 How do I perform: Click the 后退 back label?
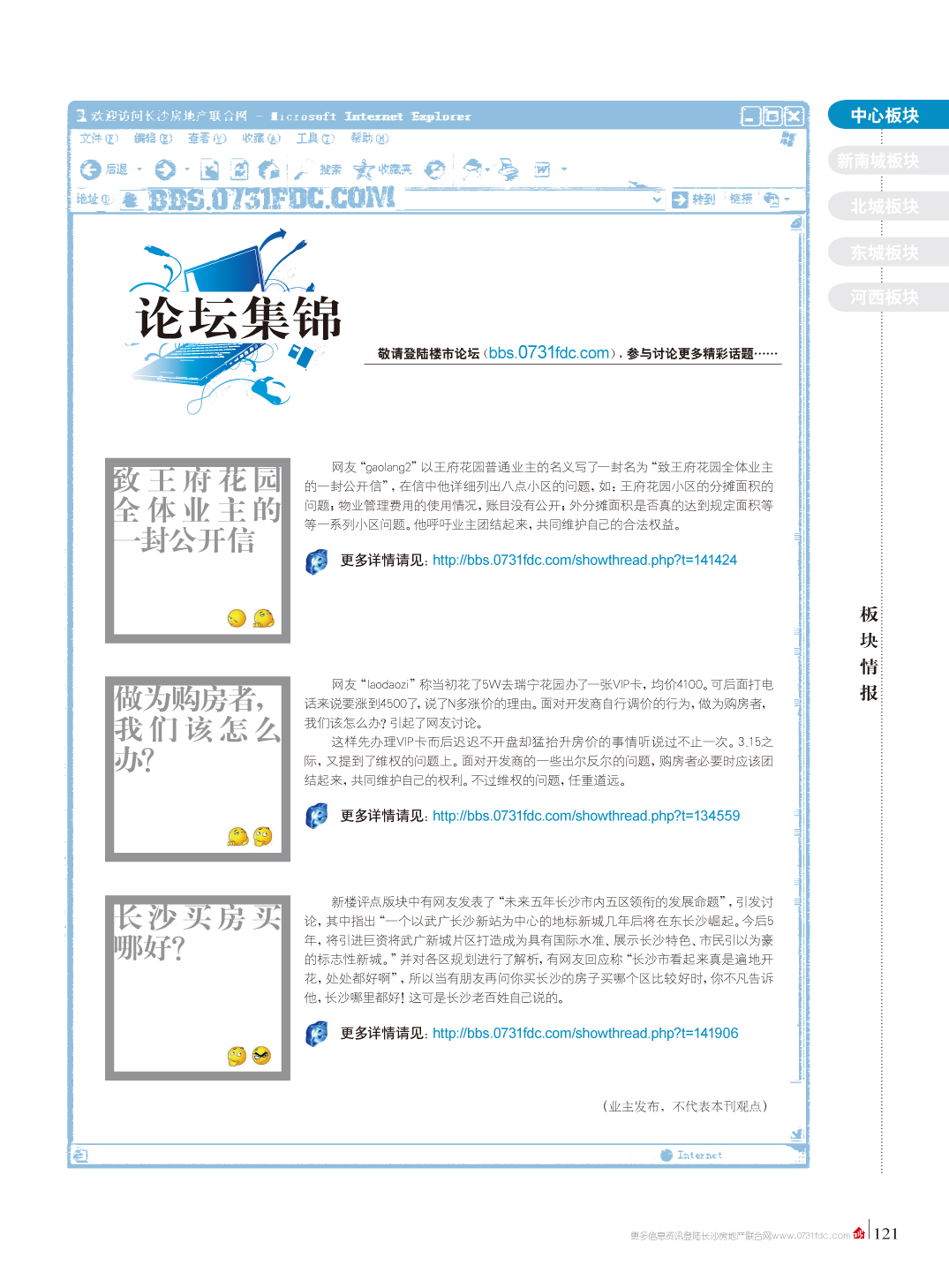[x=117, y=169]
